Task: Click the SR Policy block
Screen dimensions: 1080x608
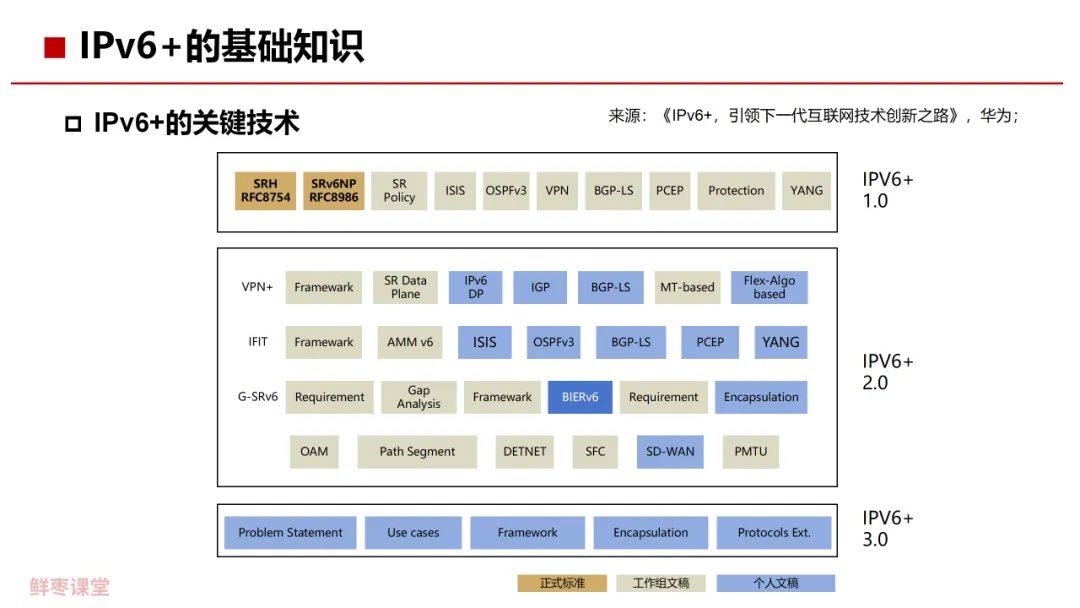Action: pos(399,191)
